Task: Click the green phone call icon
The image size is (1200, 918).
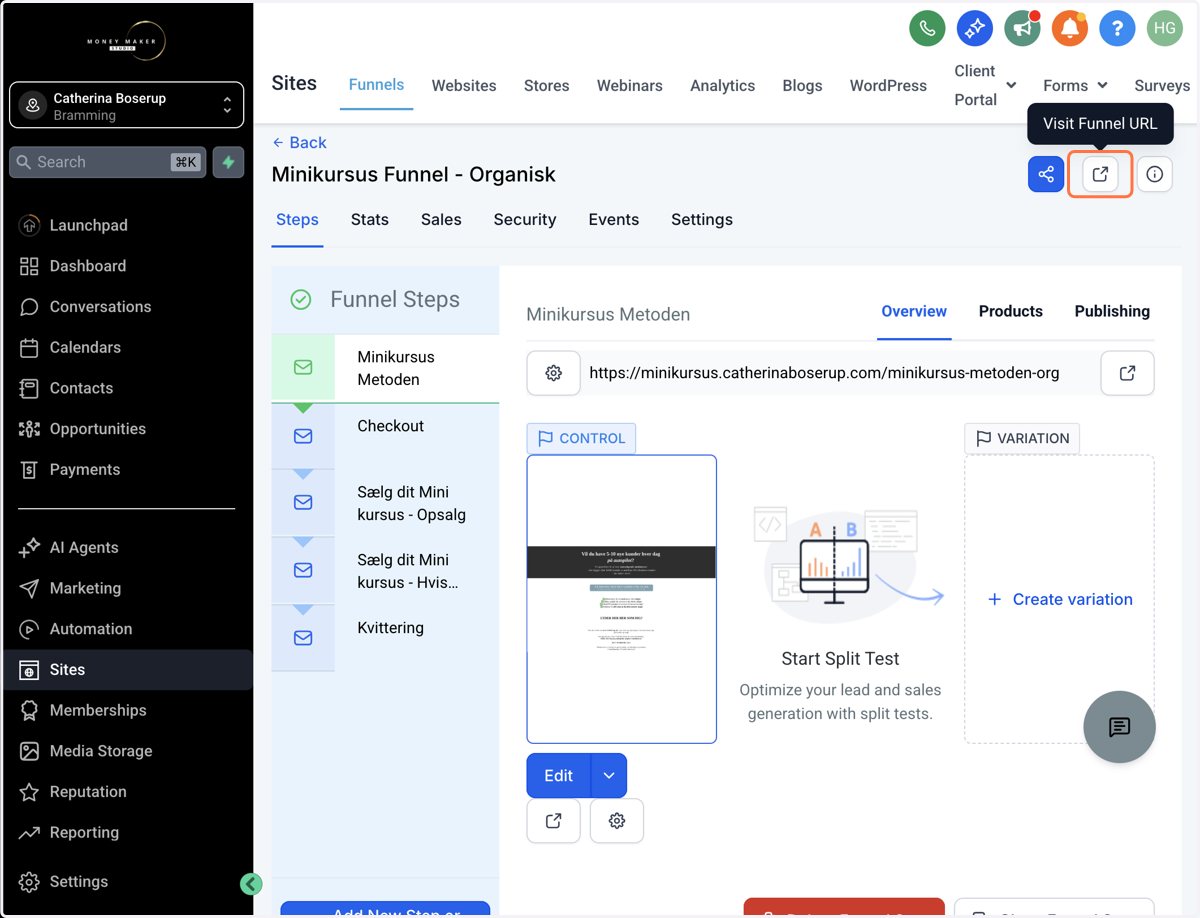Action: tap(927, 28)
